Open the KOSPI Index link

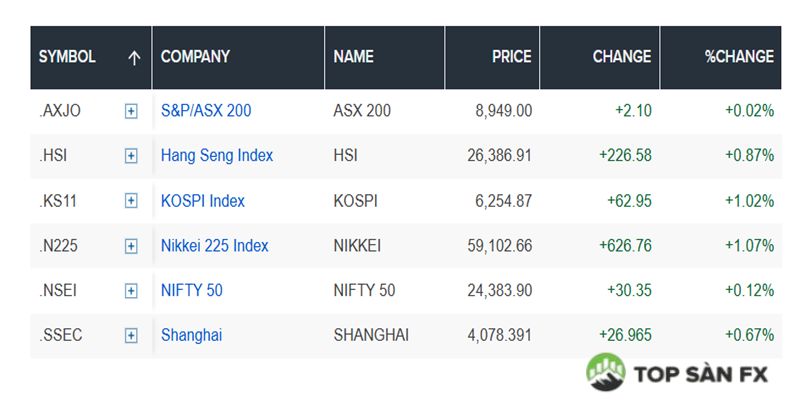(203, 201)
